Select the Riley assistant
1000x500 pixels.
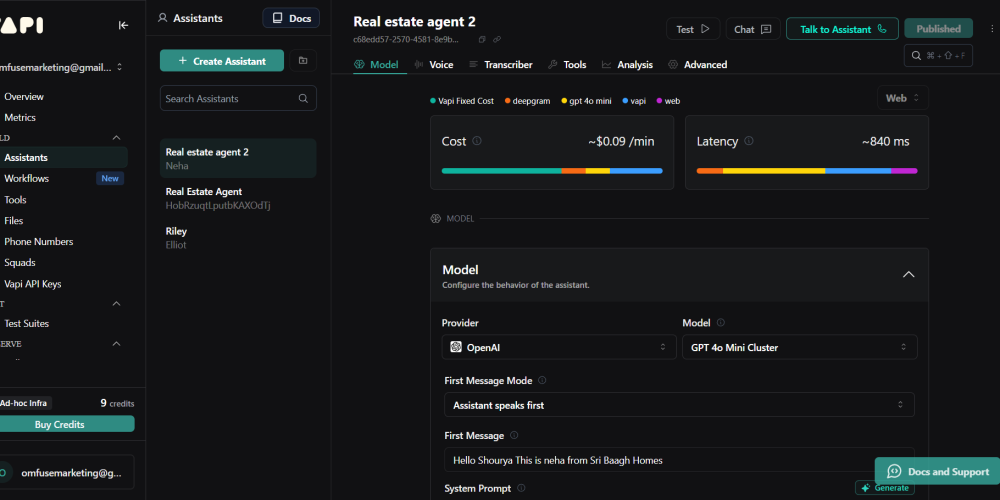pos(238,237)
